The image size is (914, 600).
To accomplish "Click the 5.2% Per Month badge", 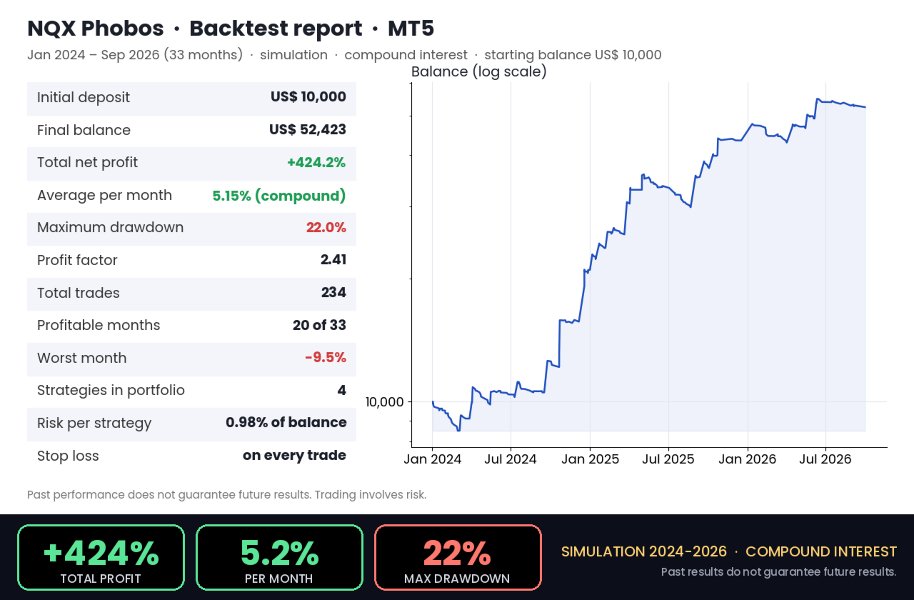I will pos(279,557).
